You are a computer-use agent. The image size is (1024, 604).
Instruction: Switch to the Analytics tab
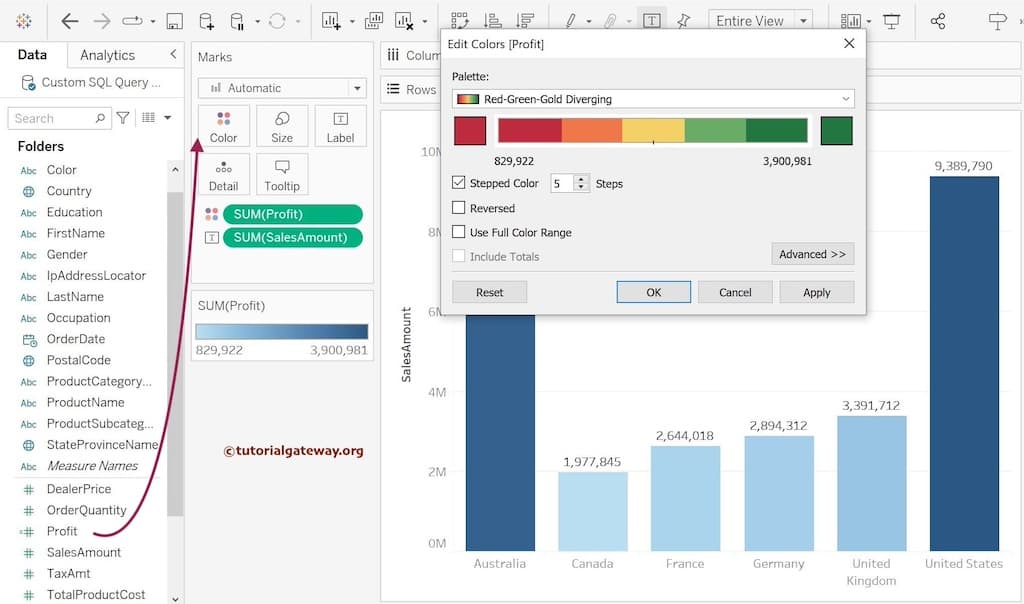(x=107, y=55)
